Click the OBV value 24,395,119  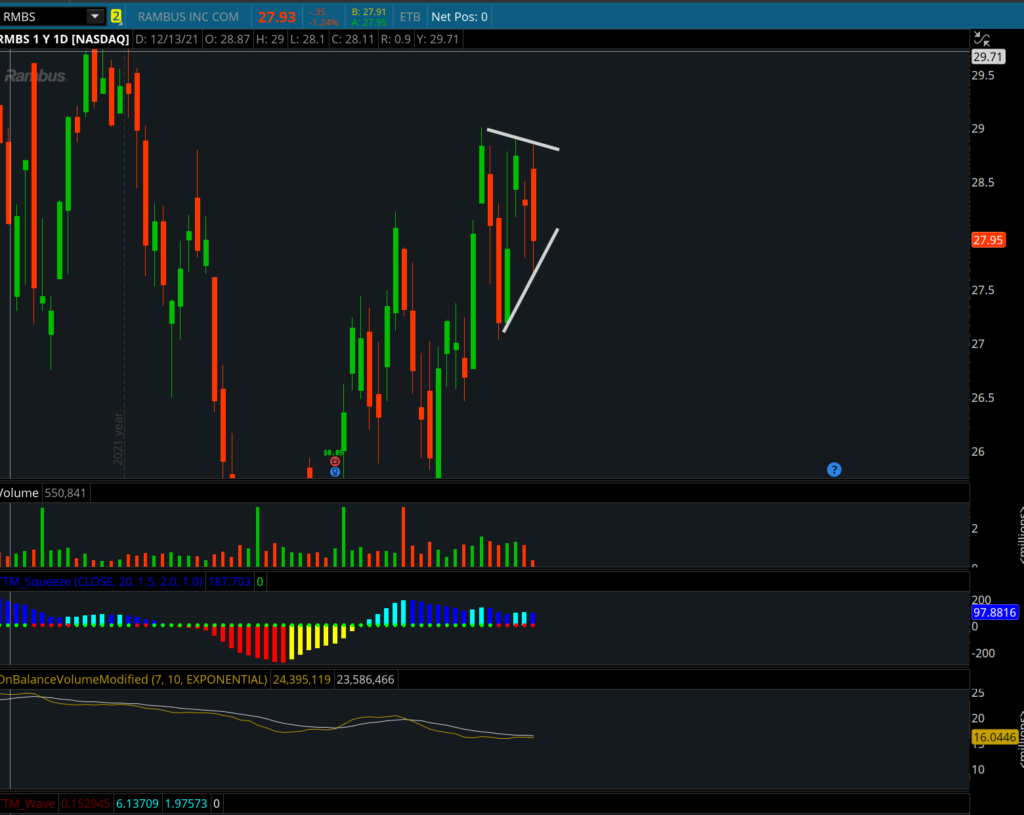tap(302, 680)
